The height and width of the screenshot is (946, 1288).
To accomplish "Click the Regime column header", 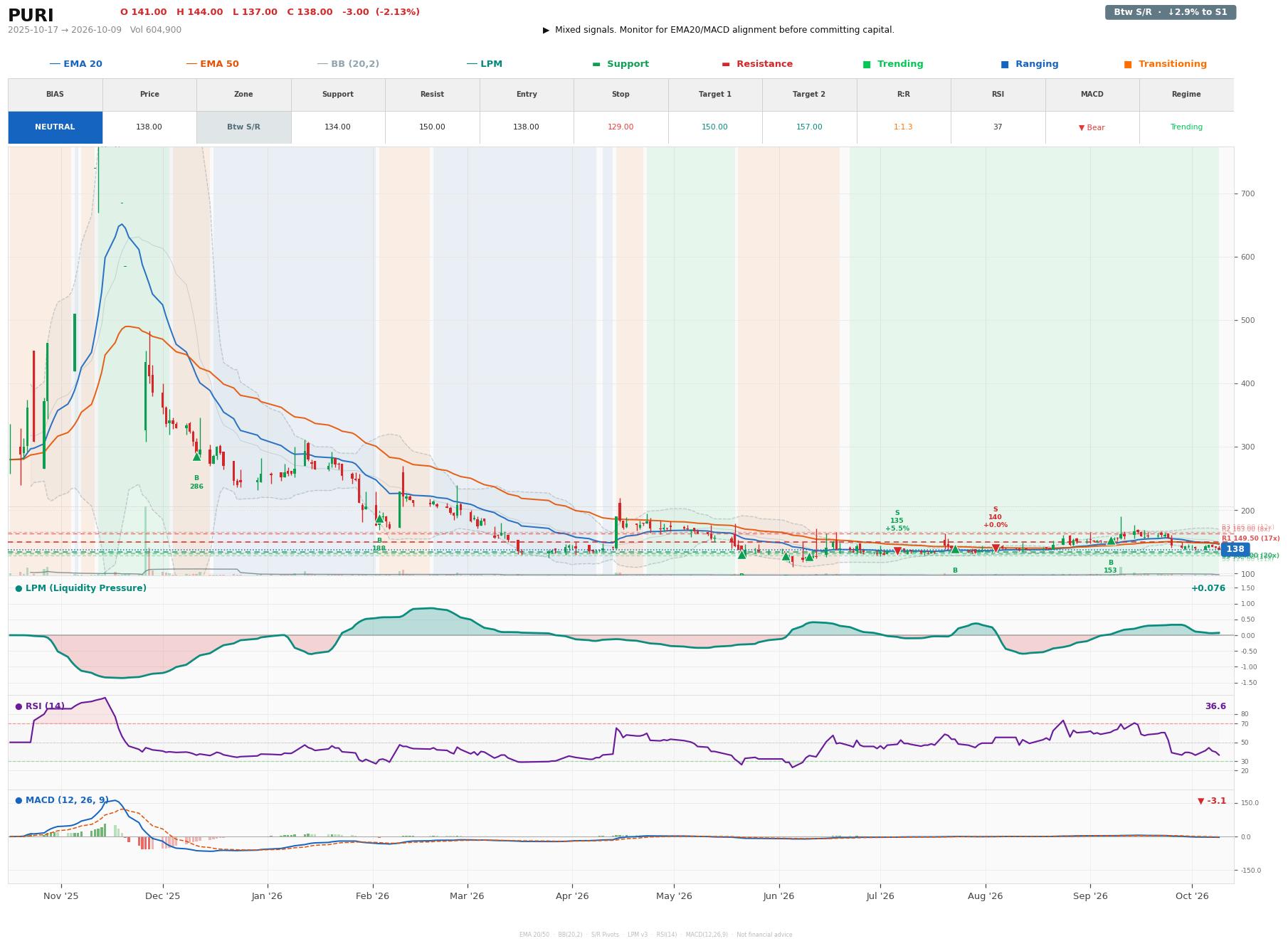I will click(x=1186, y=95).
